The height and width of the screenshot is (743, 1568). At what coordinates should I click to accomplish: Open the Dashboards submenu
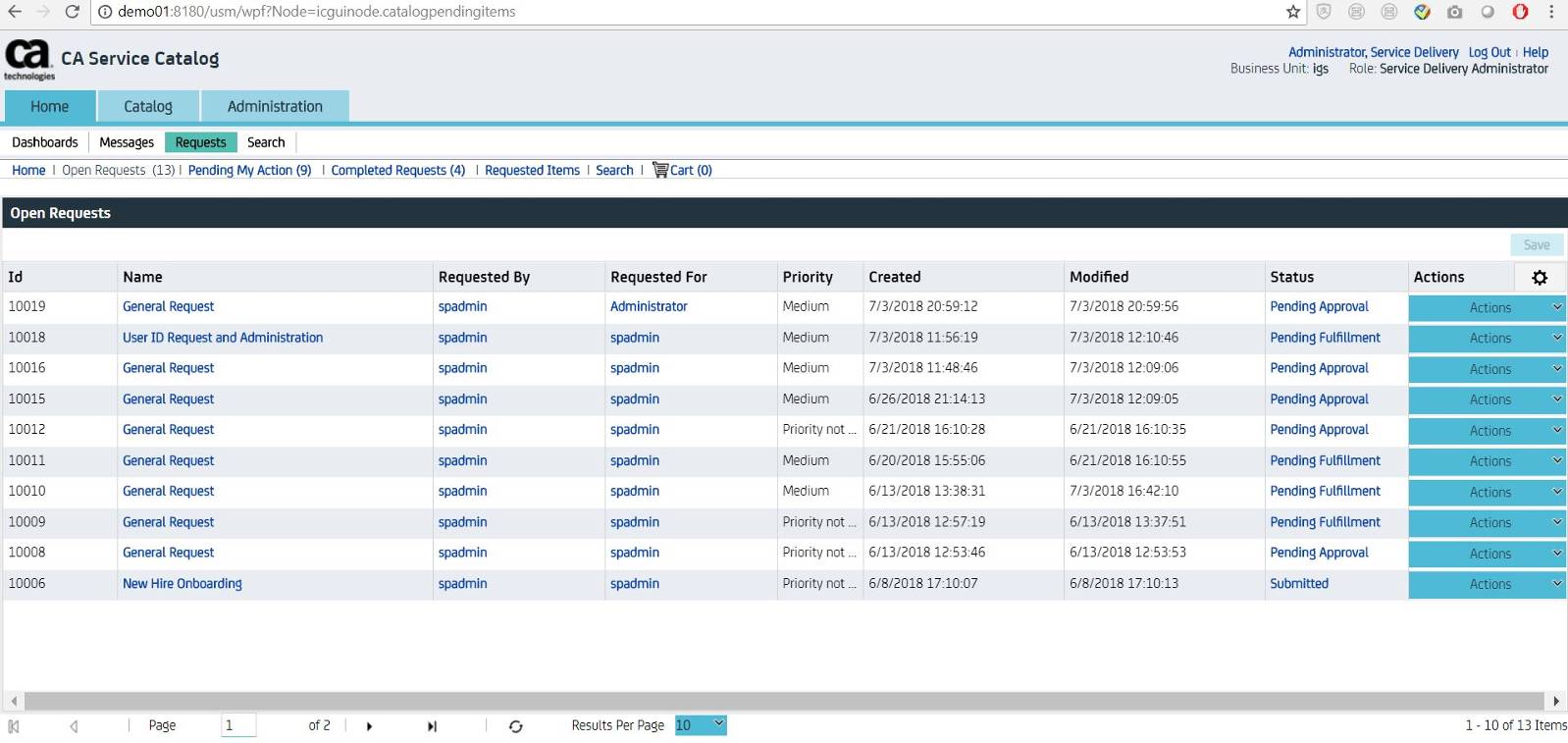[x=45, y=142]
